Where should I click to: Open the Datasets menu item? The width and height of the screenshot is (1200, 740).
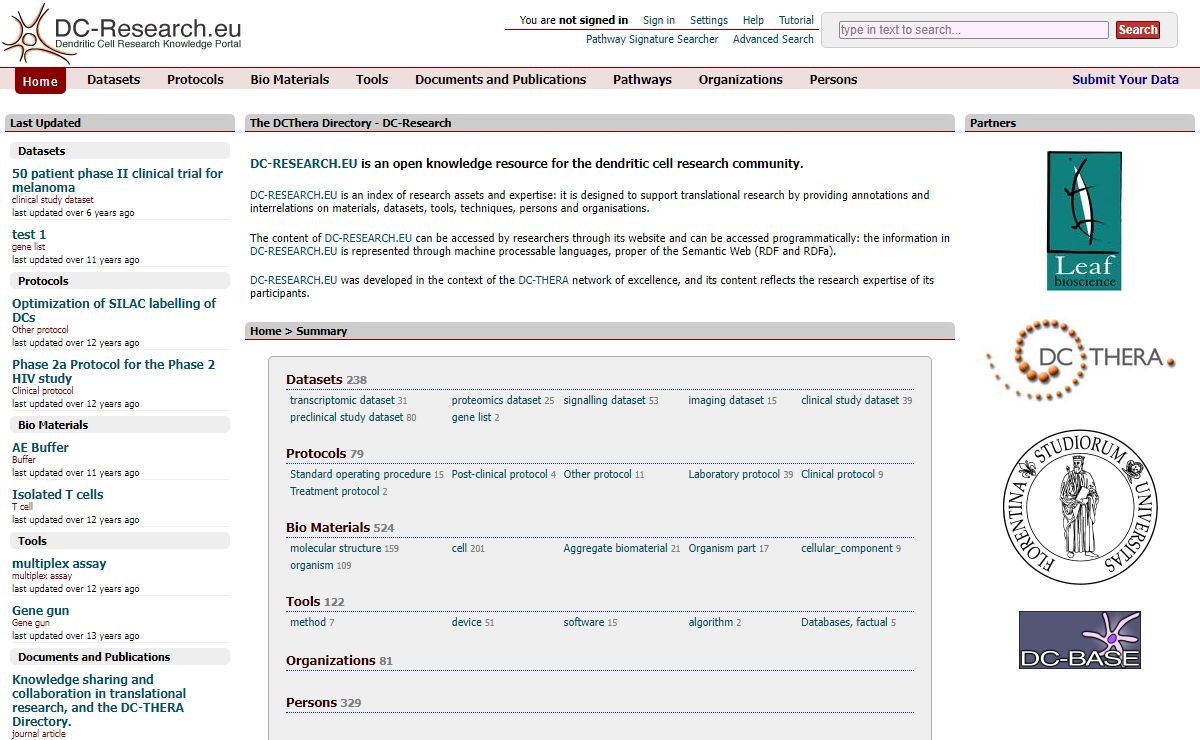[x=114, y=80]
